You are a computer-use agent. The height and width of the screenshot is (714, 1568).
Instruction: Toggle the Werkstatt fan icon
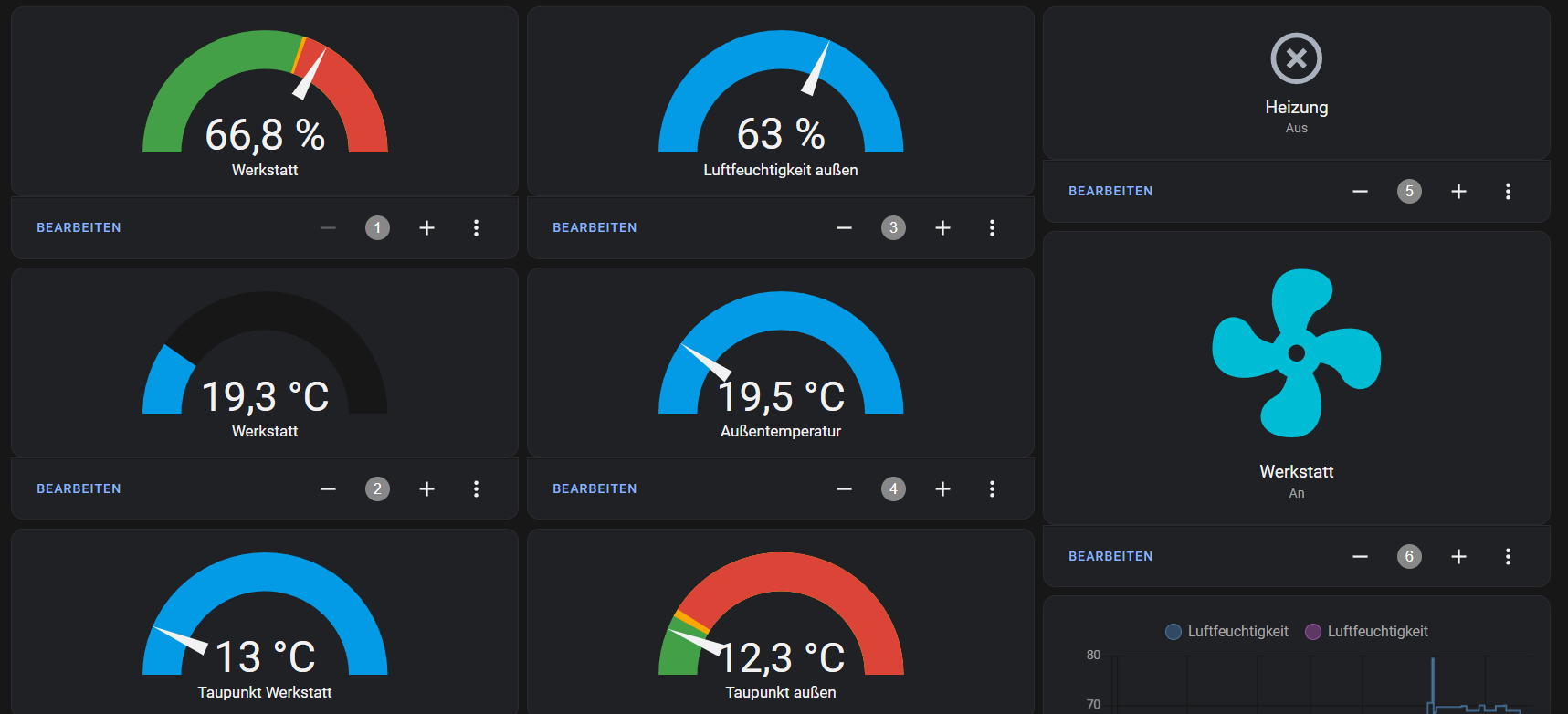click(x=1297, y=353)
